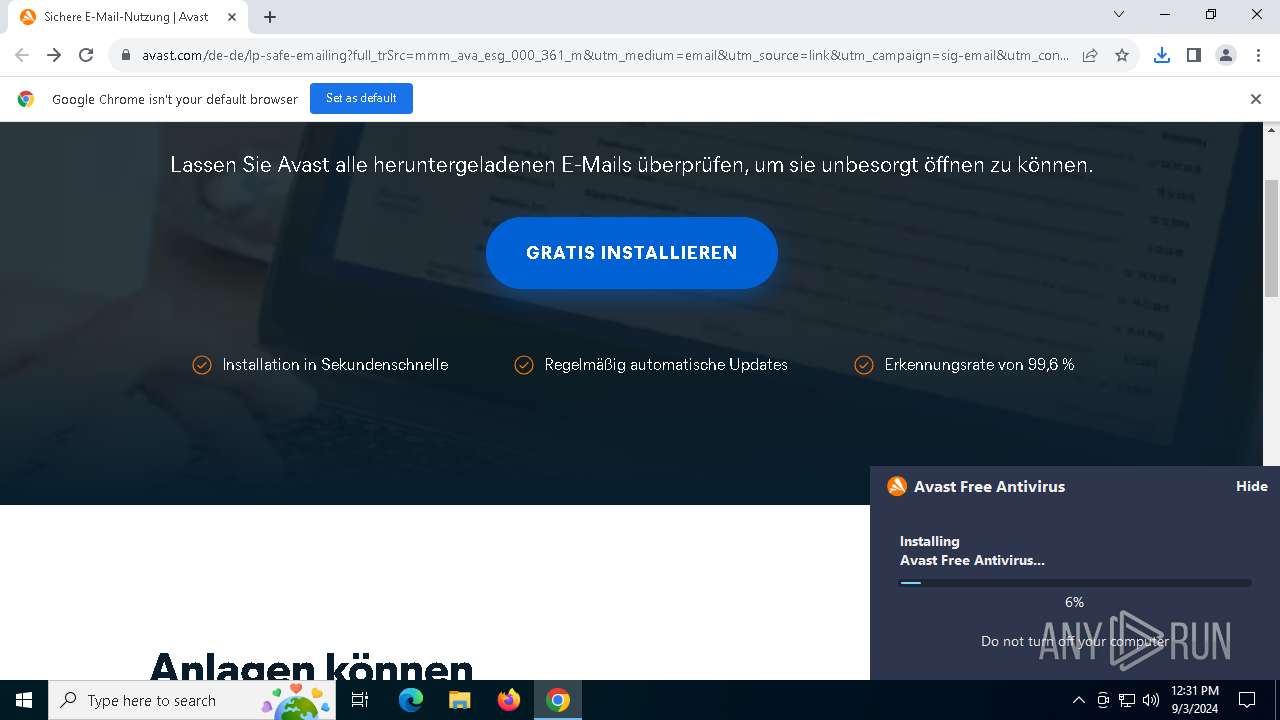Click the '6%' progress text
Viewport: 1280px width, 720px height.
(x=1074, y=602)
